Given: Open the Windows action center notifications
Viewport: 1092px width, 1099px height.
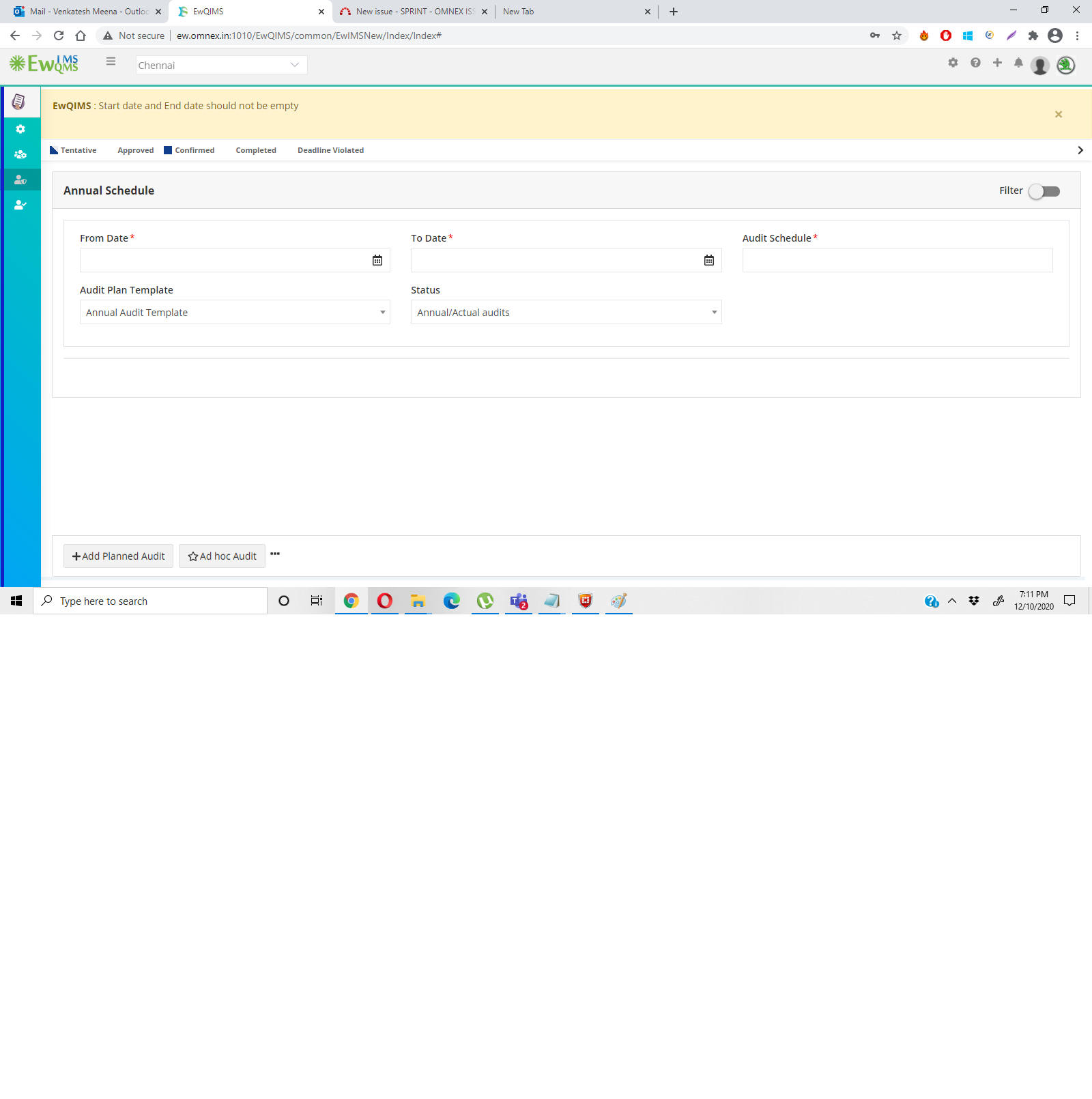Looking at the screenshot, I should coord(1069,601).
